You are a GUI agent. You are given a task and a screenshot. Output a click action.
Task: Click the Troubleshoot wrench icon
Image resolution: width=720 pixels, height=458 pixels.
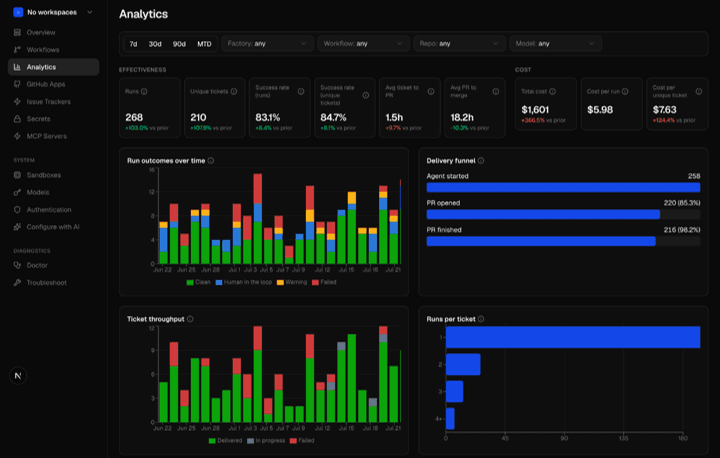point(17,283)
